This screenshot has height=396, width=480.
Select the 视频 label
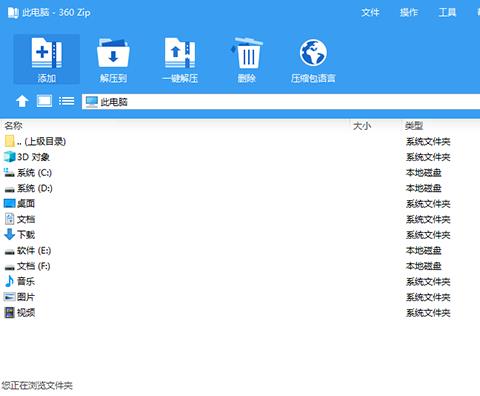26,312
